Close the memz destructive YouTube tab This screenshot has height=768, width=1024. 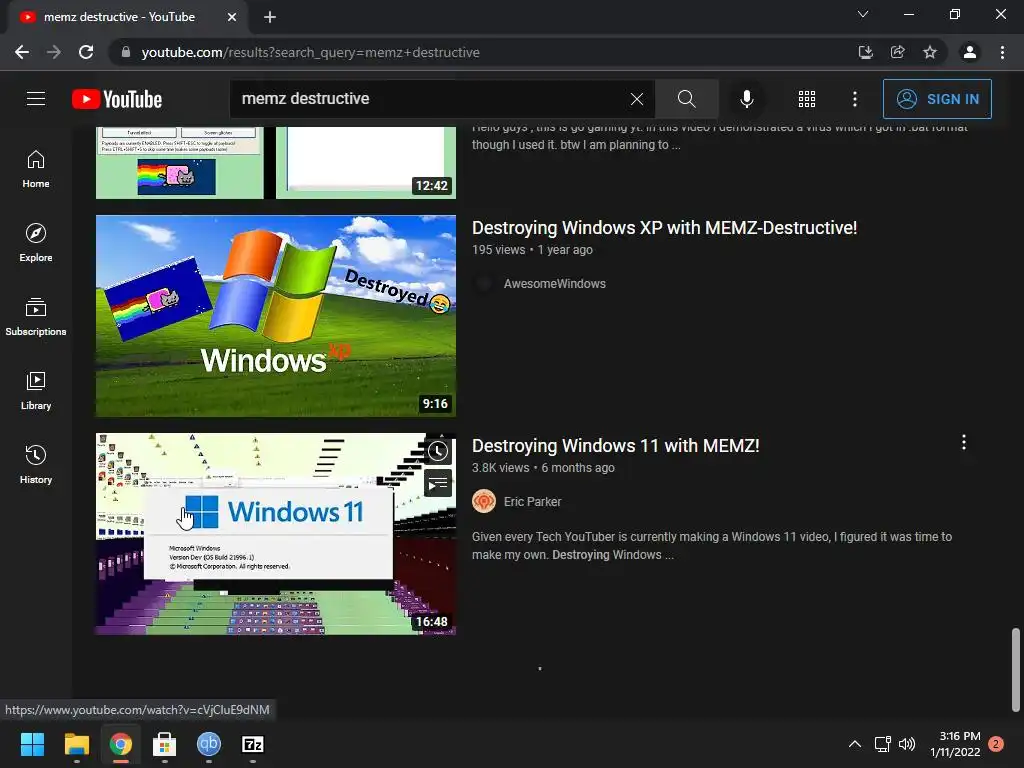232,17
